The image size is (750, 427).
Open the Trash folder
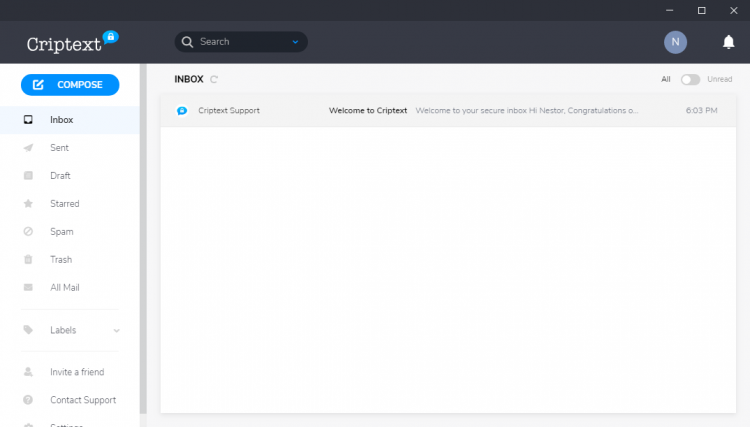[x=70, y=260]
